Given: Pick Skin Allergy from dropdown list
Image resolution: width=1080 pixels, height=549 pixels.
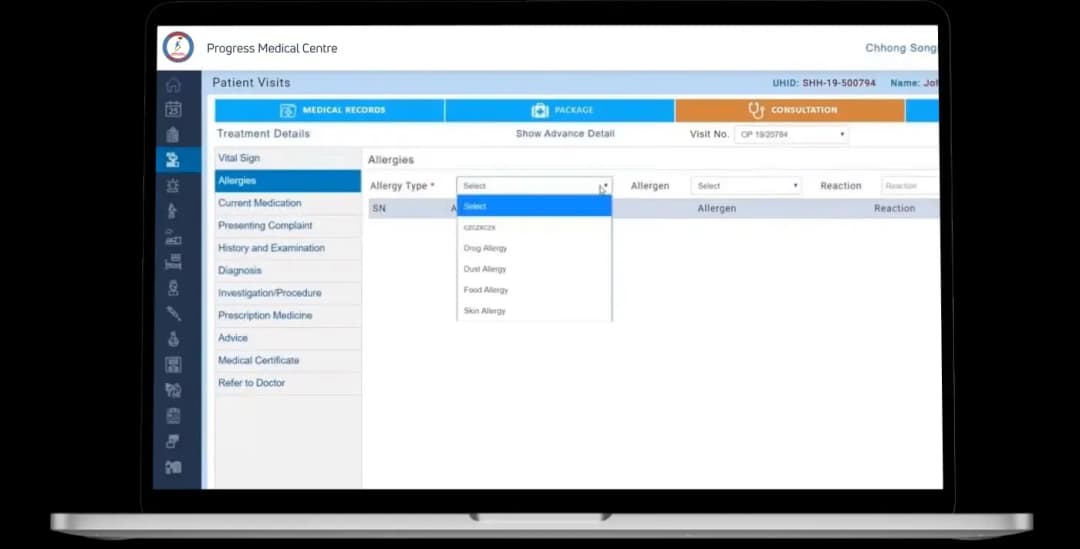Looking at the screenshot, I should [485, 311].
